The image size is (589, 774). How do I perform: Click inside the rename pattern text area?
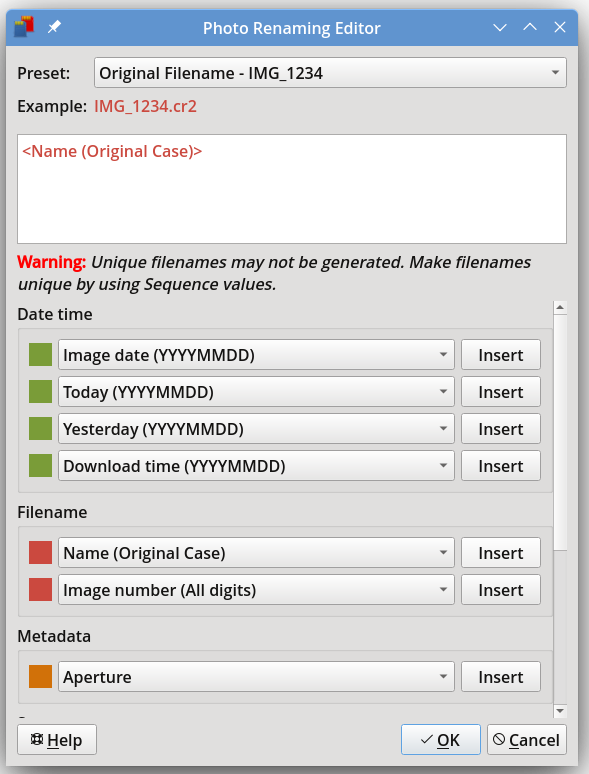pyautogui.click(x=292, y=189)
